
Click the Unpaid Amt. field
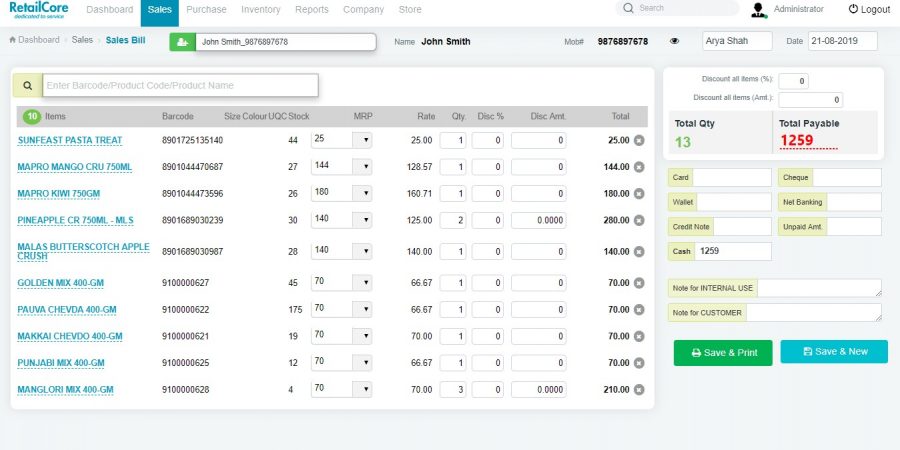click(x=854, y=227)
